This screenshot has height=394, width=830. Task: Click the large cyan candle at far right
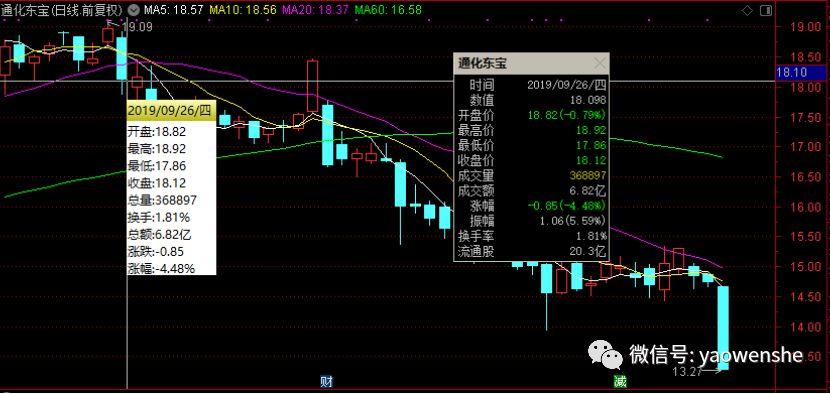point(723,328)
